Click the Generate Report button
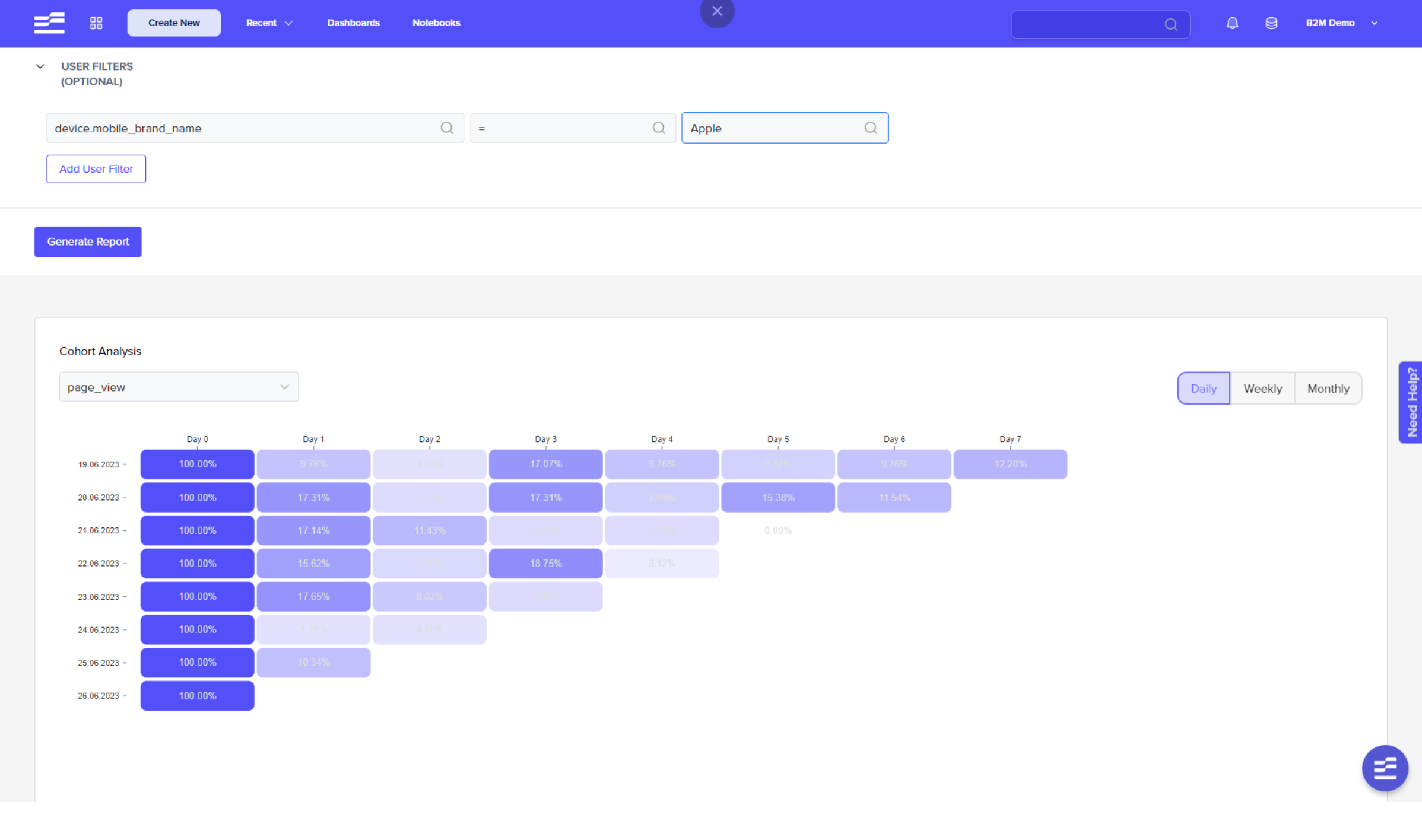This screenshot has height=840, width=1422. pos(88,242)
